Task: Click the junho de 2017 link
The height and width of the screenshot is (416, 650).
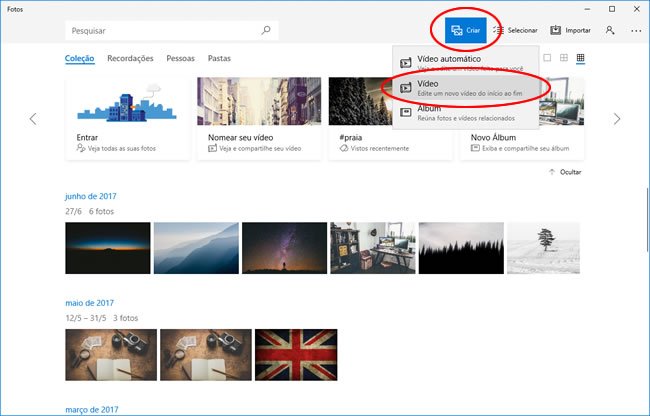Action: click(90, 197)
